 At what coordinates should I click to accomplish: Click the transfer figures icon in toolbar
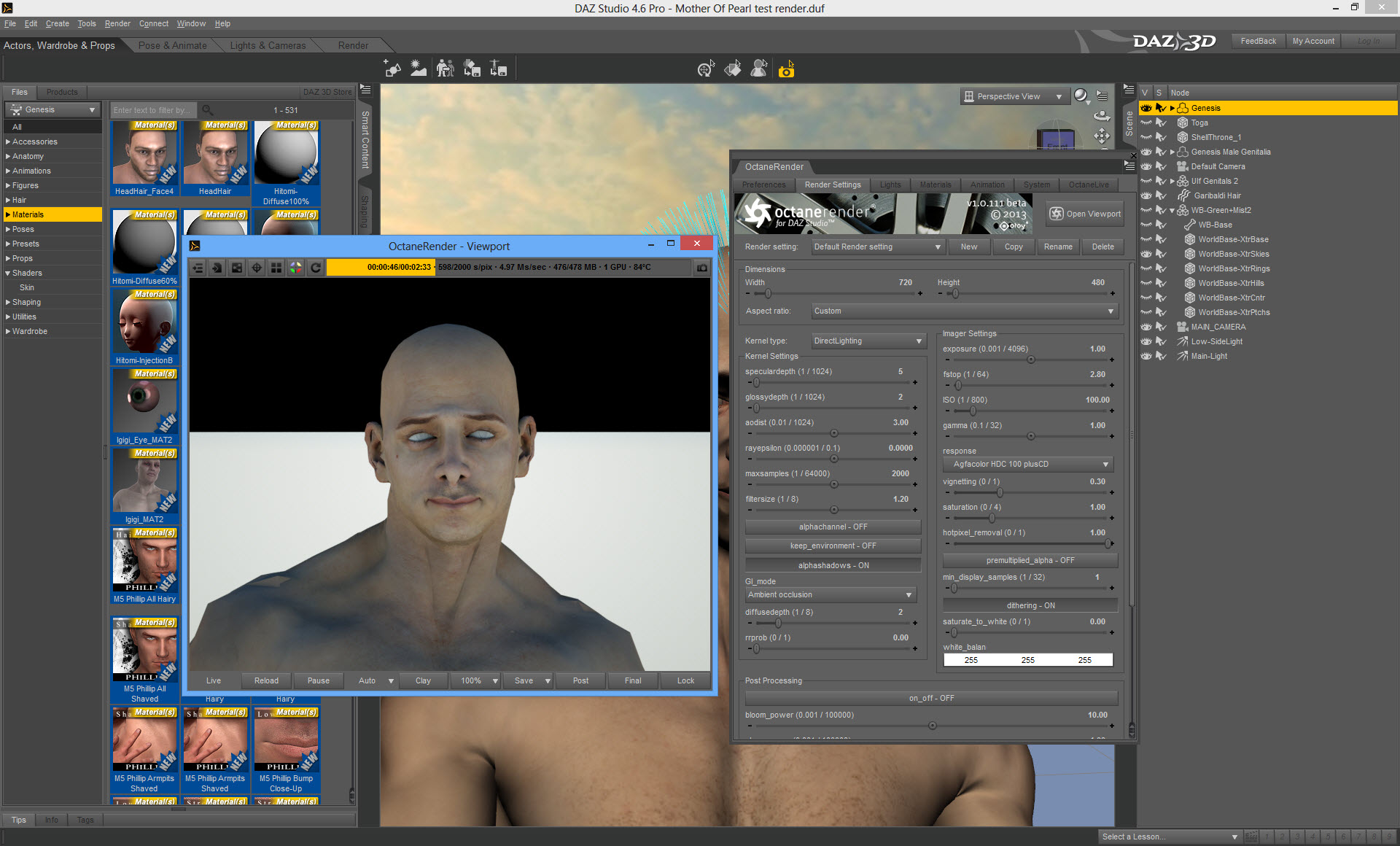click(x=446, y=69)
